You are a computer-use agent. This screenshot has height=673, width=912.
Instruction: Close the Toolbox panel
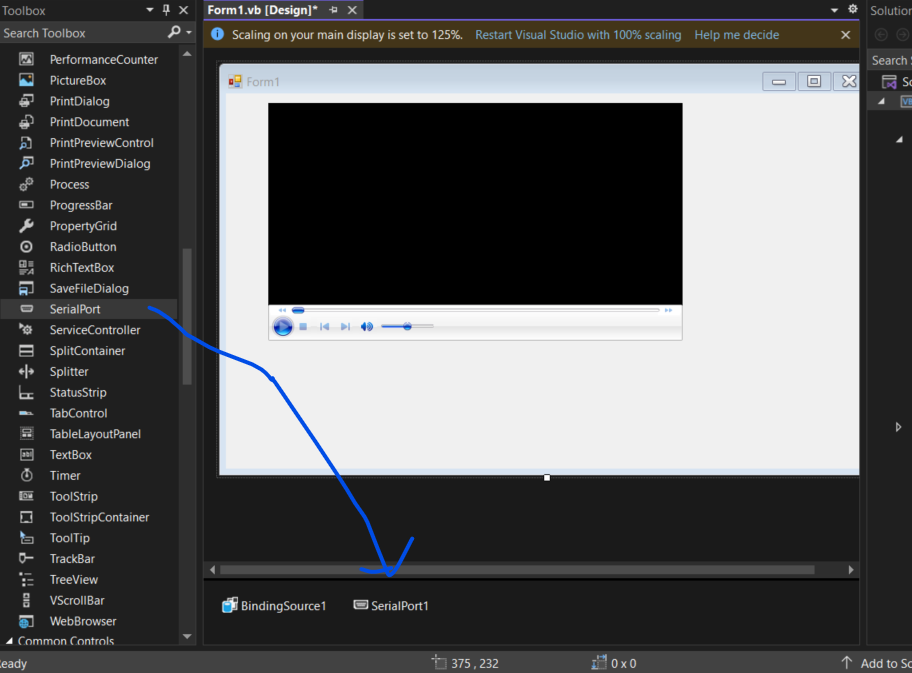click(x=183, y=10)
